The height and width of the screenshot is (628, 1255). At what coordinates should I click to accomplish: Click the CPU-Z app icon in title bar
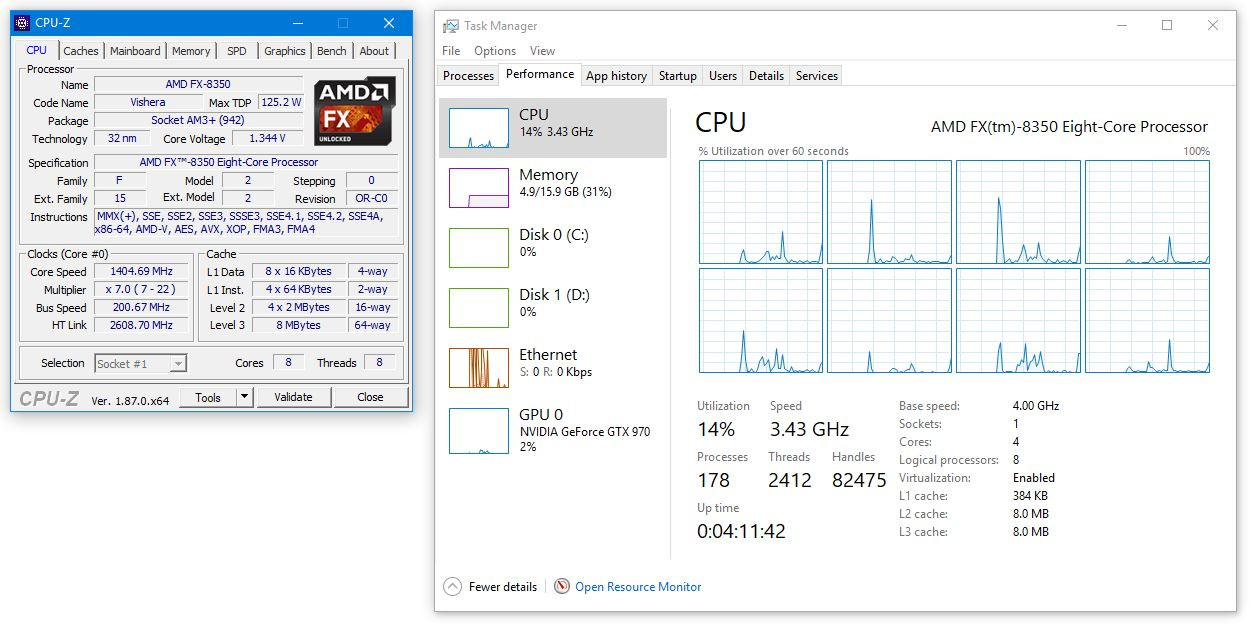(22, 23)
